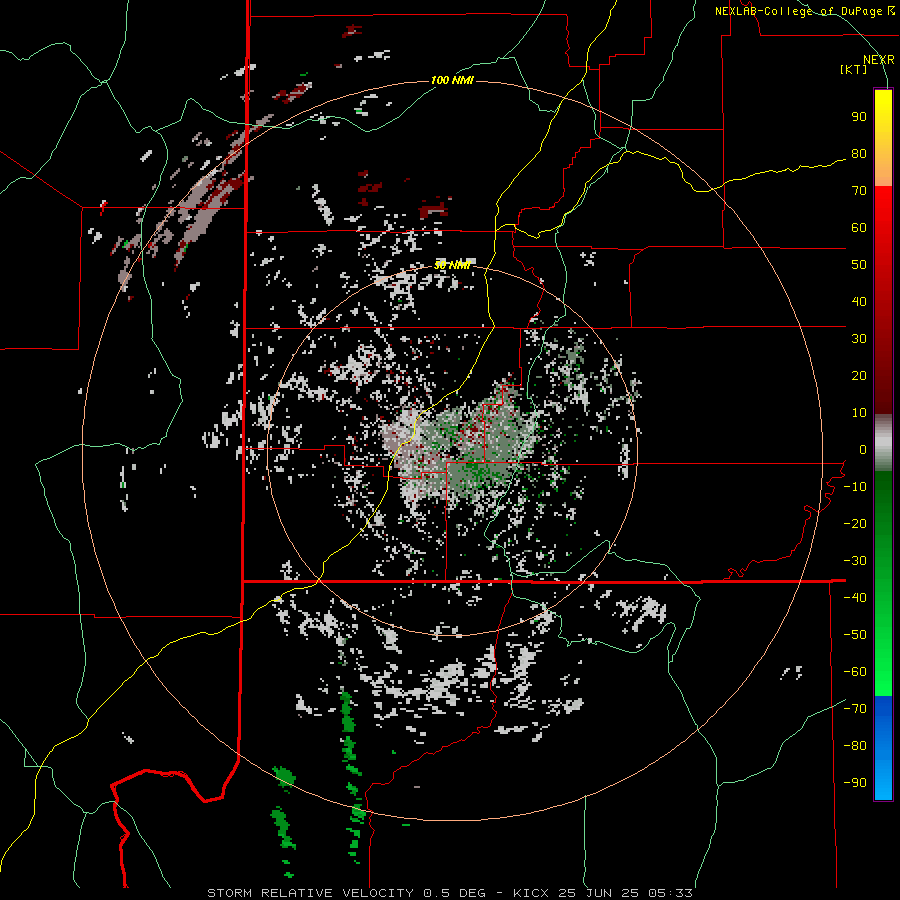Click the 70 value on the velocity scale
This screenshot has width=900, height=900.
(x=859, y=191)
